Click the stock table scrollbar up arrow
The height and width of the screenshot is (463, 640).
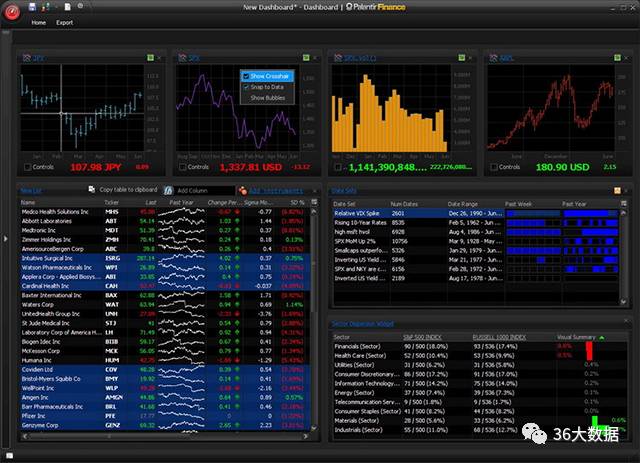coord(314,212)
